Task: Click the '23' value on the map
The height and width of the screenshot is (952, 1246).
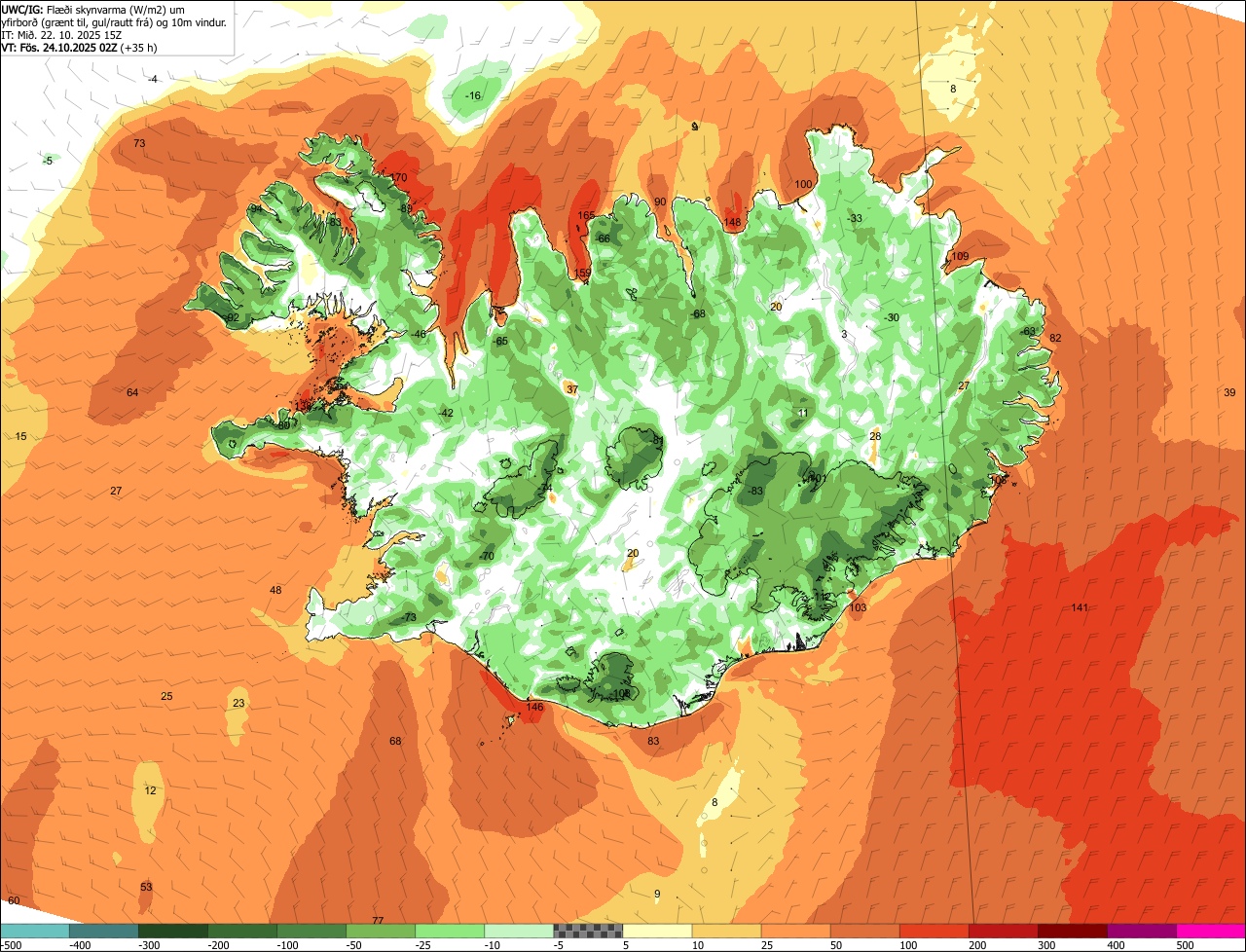Action: [238, 703]
